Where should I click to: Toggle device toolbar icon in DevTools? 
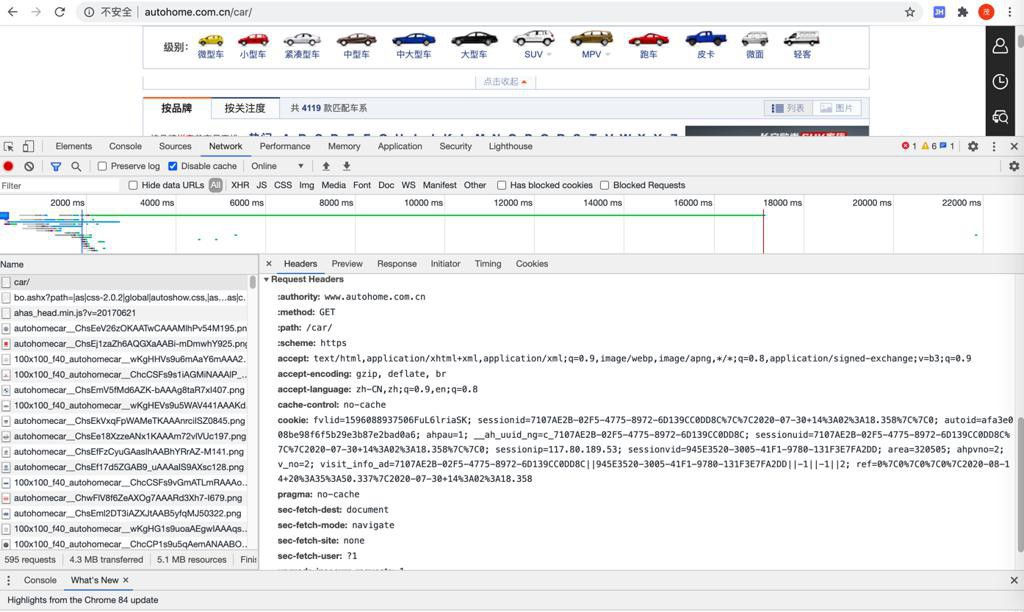tap(28, 146)
